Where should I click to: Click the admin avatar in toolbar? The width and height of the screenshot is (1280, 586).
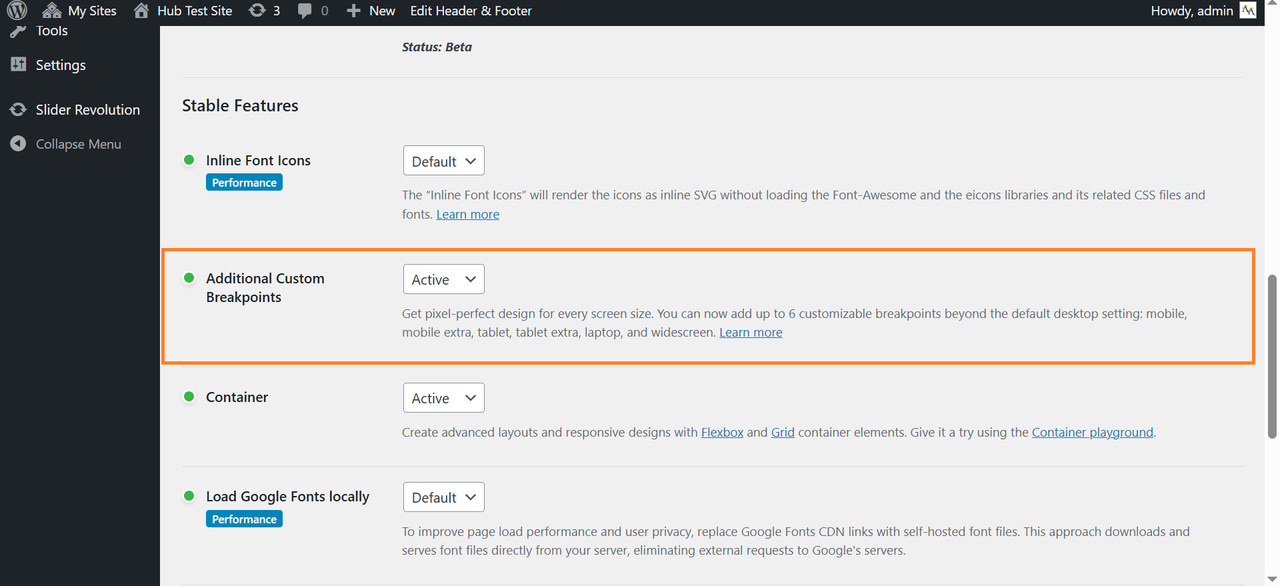(1248, 11)
